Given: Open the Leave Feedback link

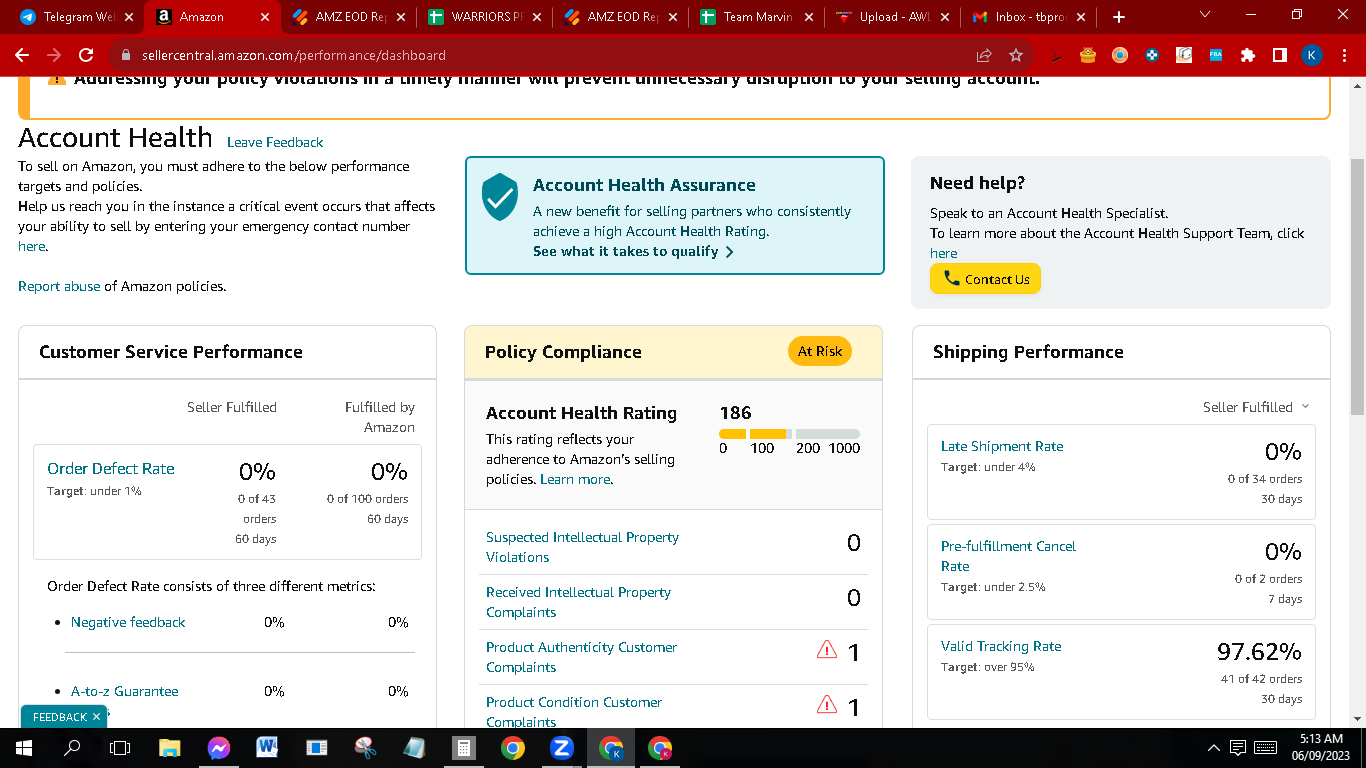Looking at the screenshot, I should pyautogui.click(x=275, y=142).
